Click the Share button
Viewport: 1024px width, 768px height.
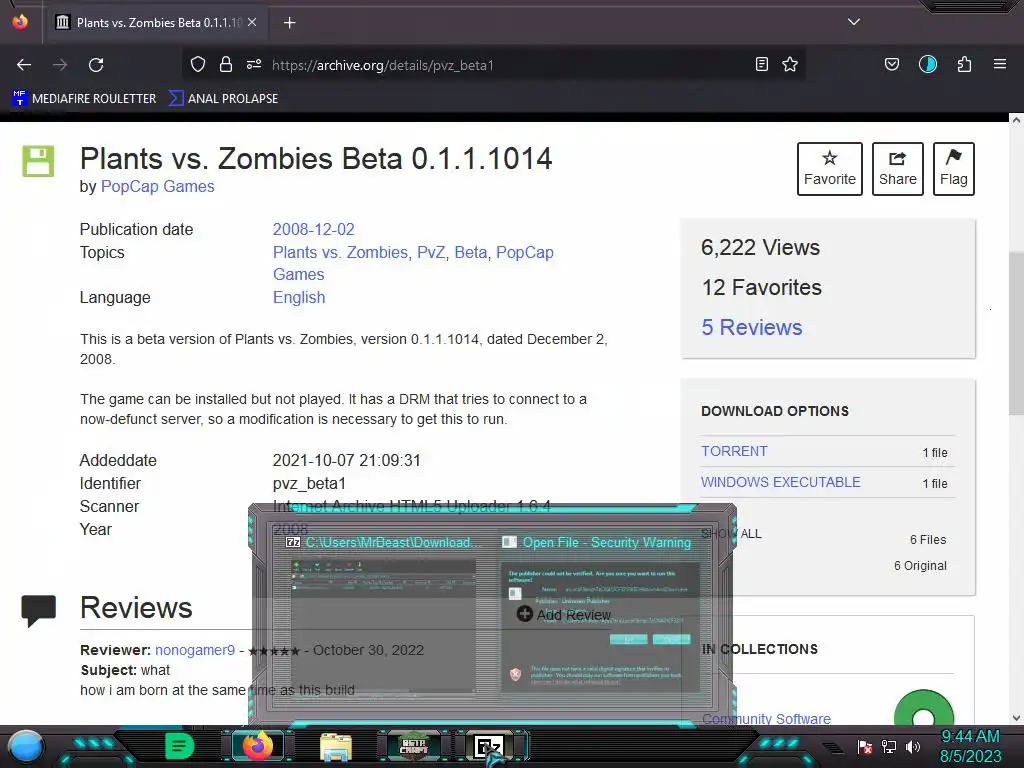pos(897,168)
